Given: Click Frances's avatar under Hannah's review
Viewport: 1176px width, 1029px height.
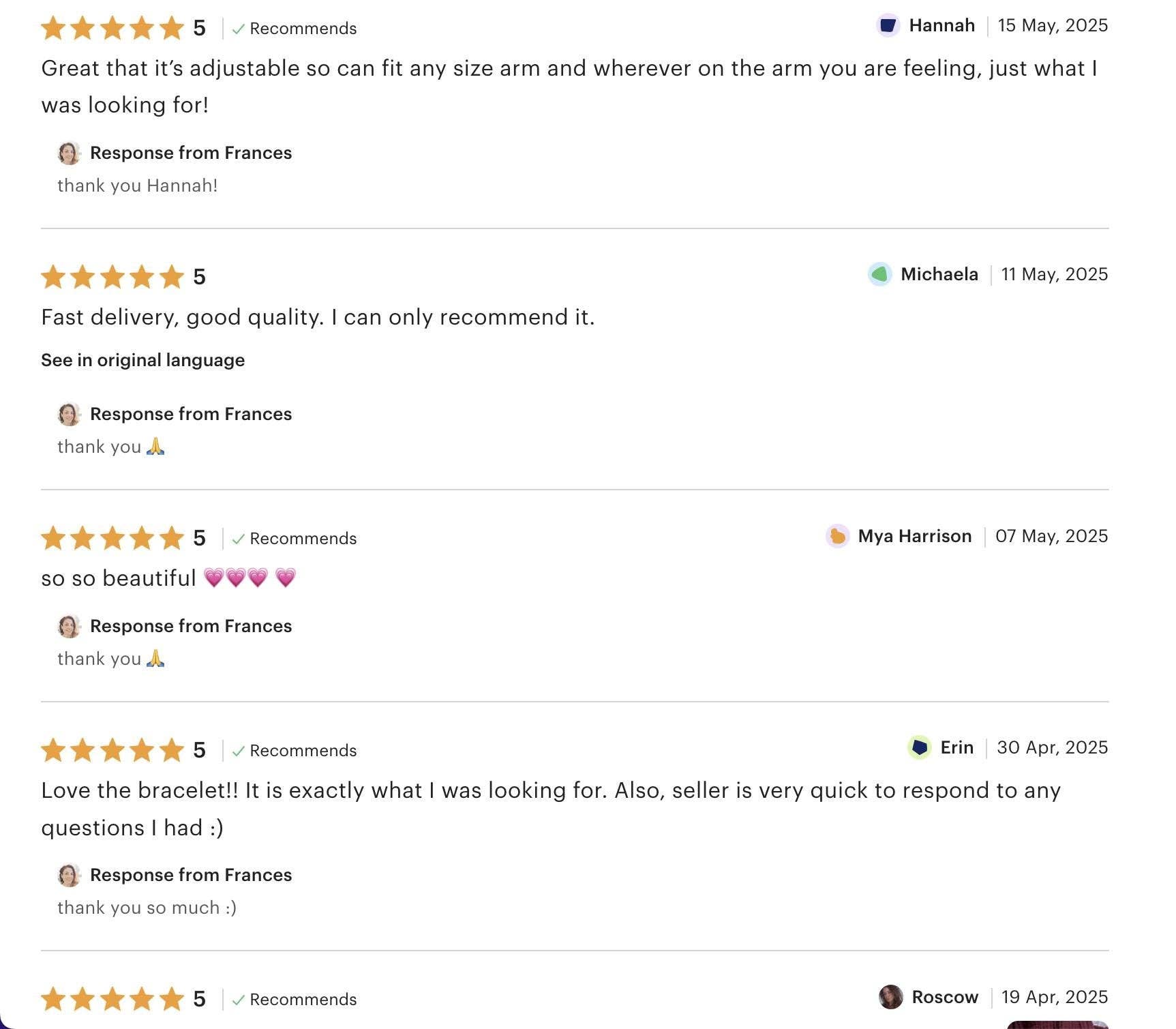Looking at the screenshot, I should [x=69, y=153].
